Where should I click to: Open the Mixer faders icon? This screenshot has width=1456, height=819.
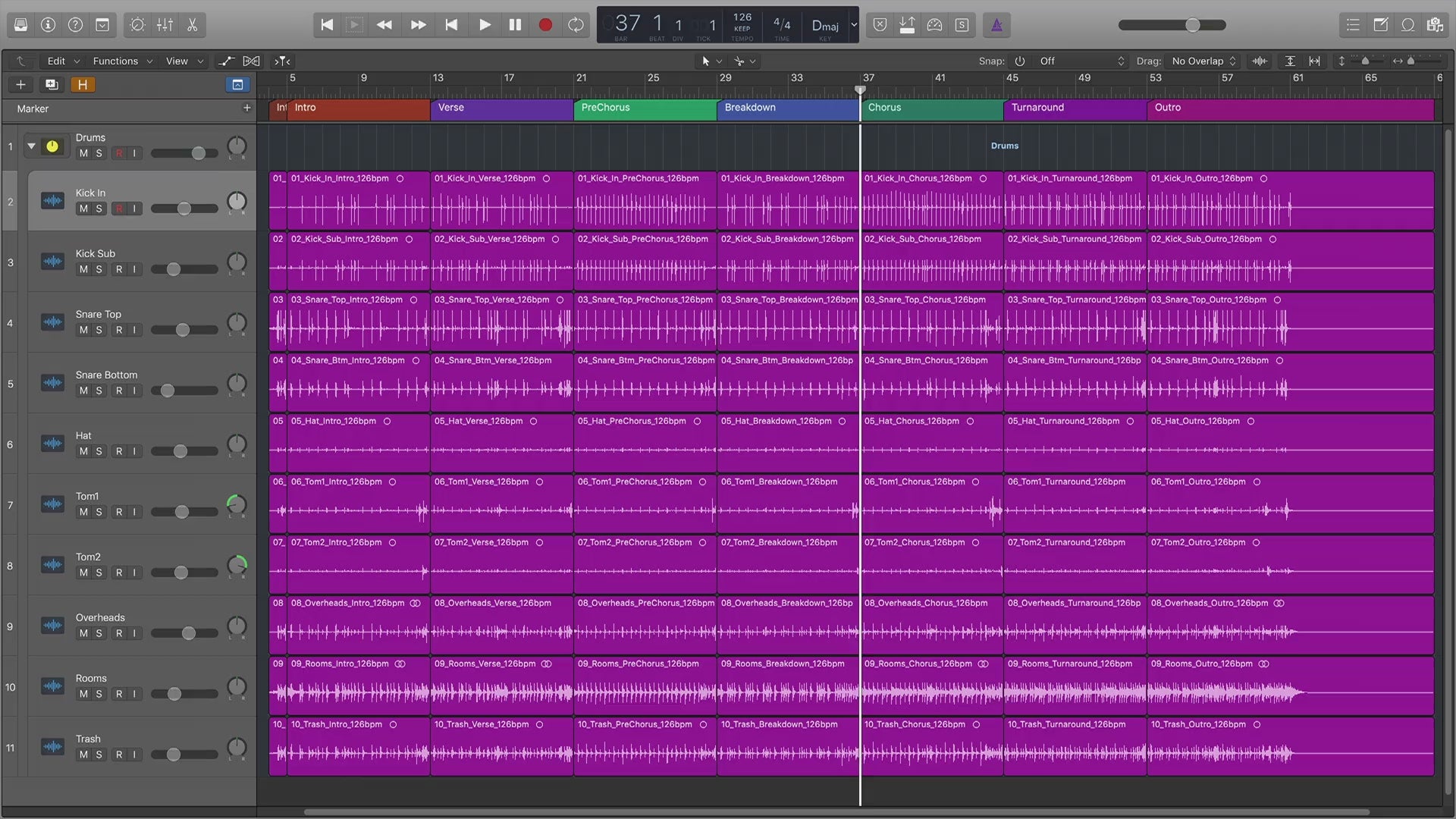(x=165, y=25)
